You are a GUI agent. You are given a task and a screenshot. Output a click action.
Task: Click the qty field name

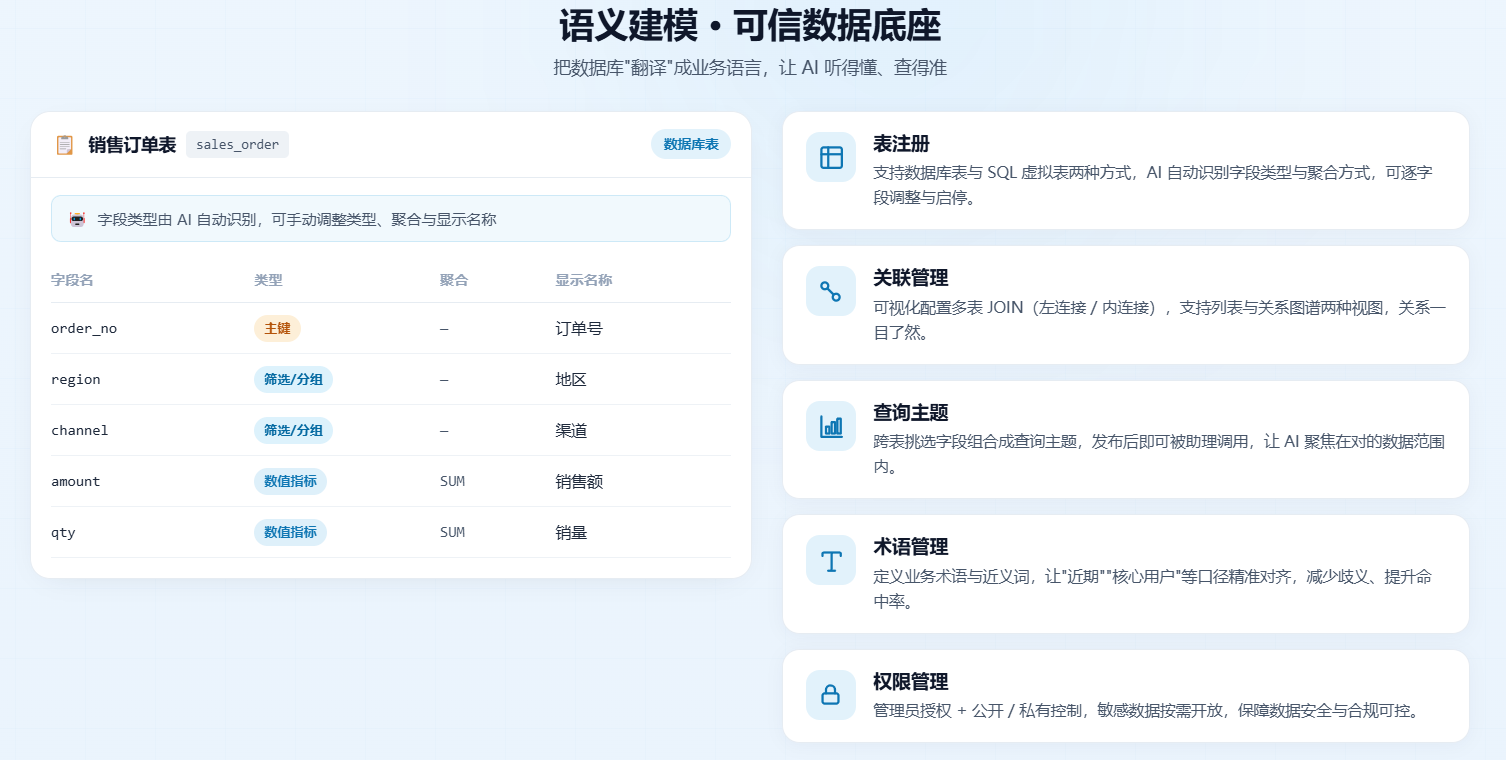point(63,532)
